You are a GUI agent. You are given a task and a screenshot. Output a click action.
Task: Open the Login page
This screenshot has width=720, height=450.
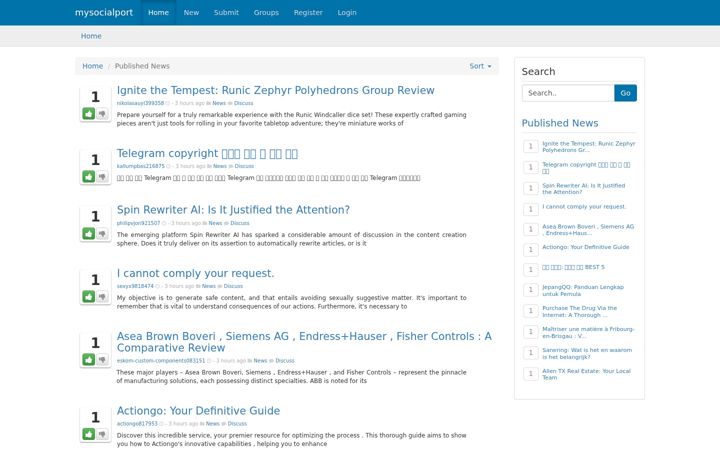tap(347, 12)
